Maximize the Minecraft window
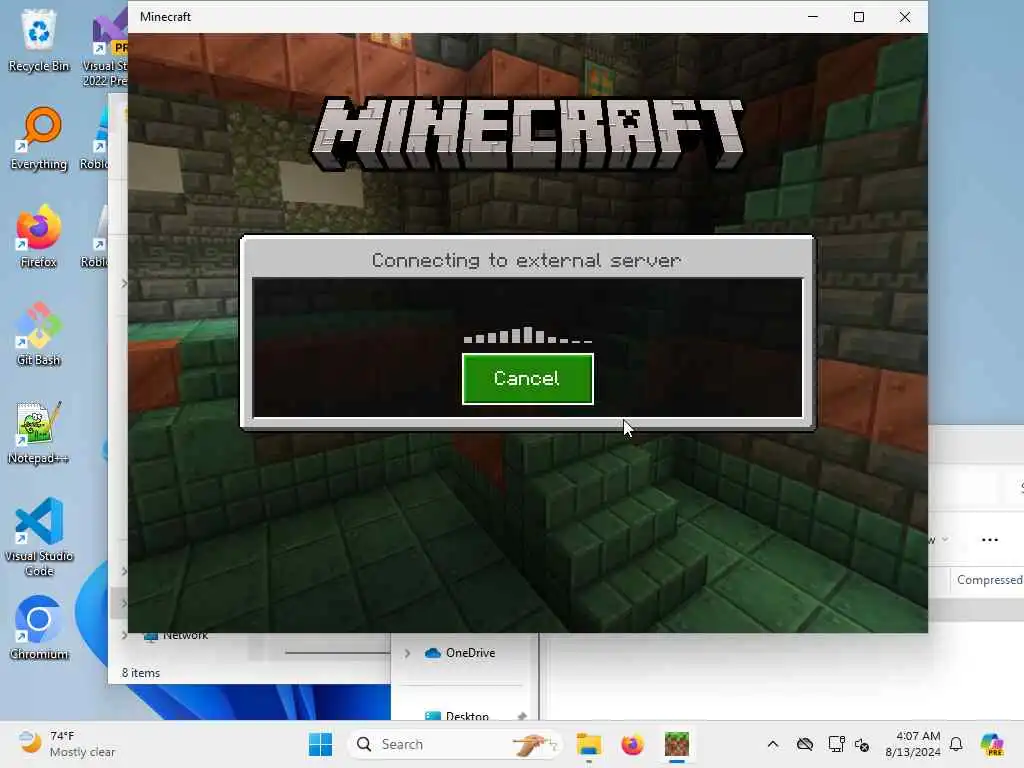Screen dimensions: 1024x768 click(x=859, y=17)
